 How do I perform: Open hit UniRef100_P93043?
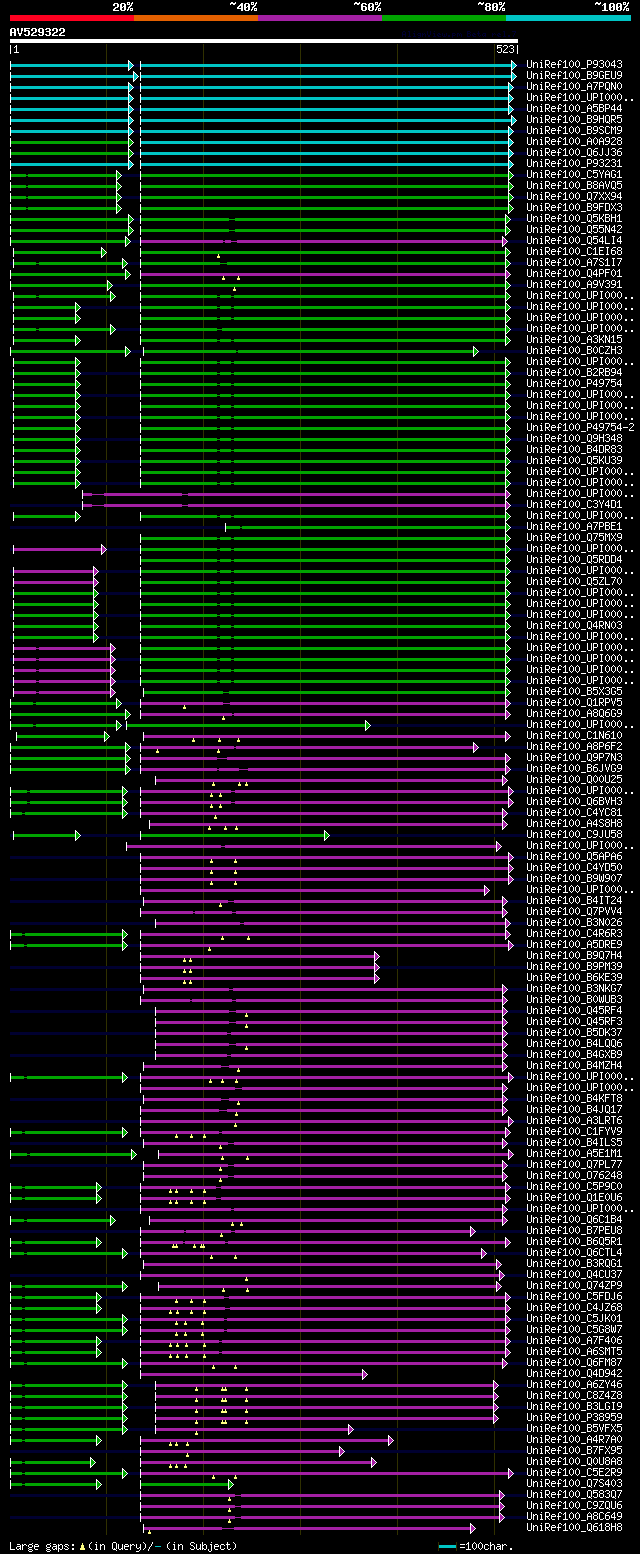click(574, 64)
